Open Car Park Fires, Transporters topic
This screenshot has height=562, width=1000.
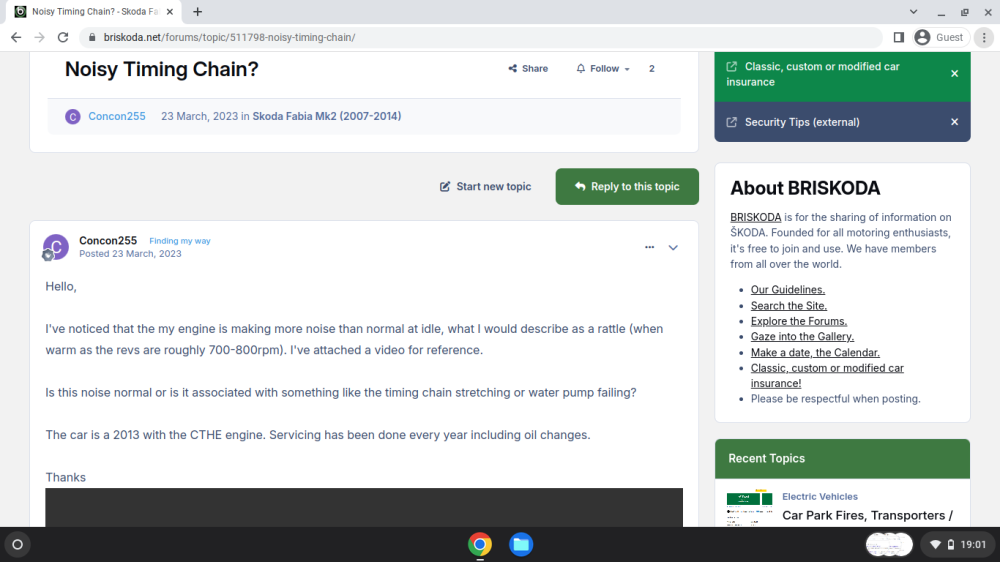click(867, 515)
